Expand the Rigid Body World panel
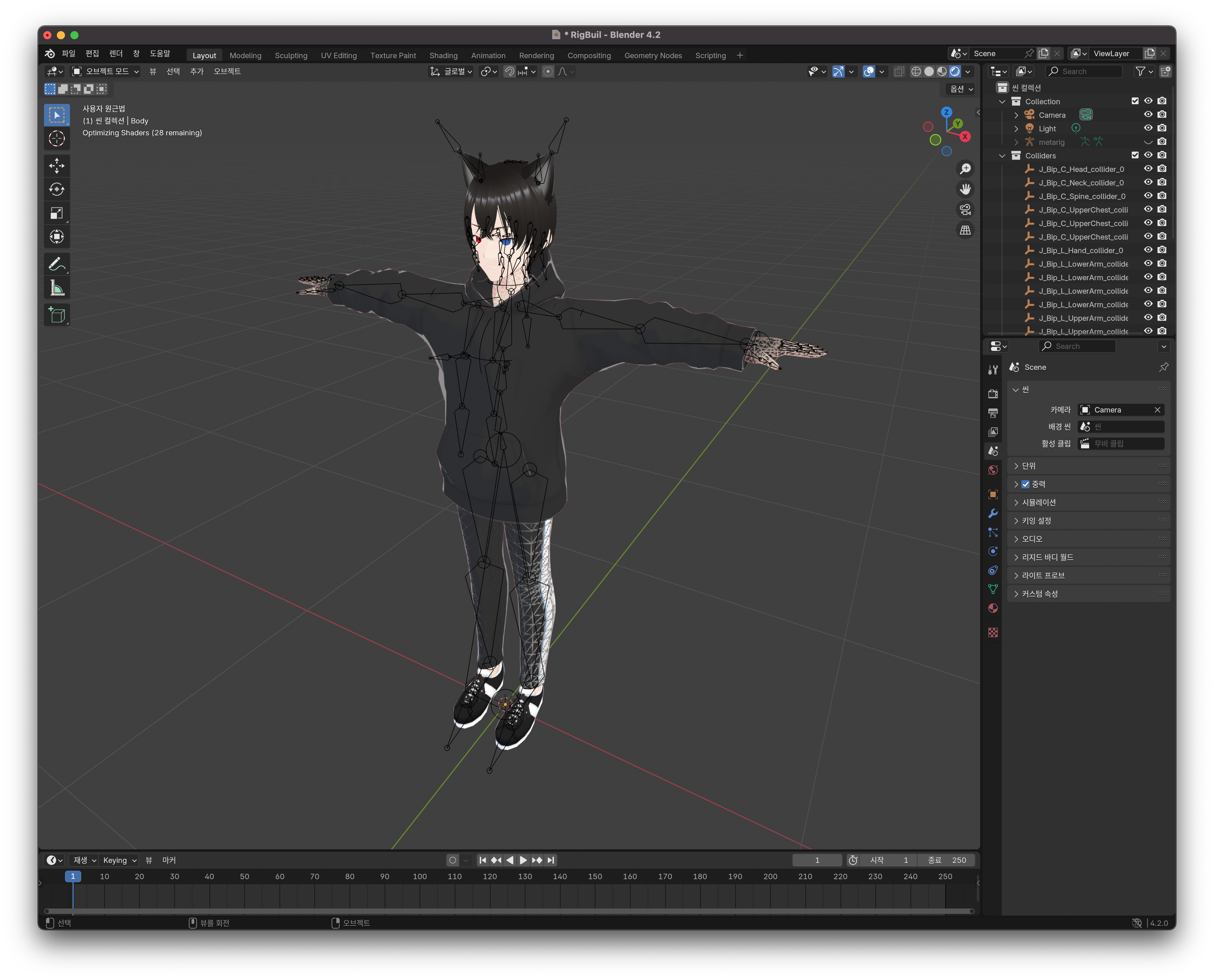1214x980 pixels. point(1047,557)
